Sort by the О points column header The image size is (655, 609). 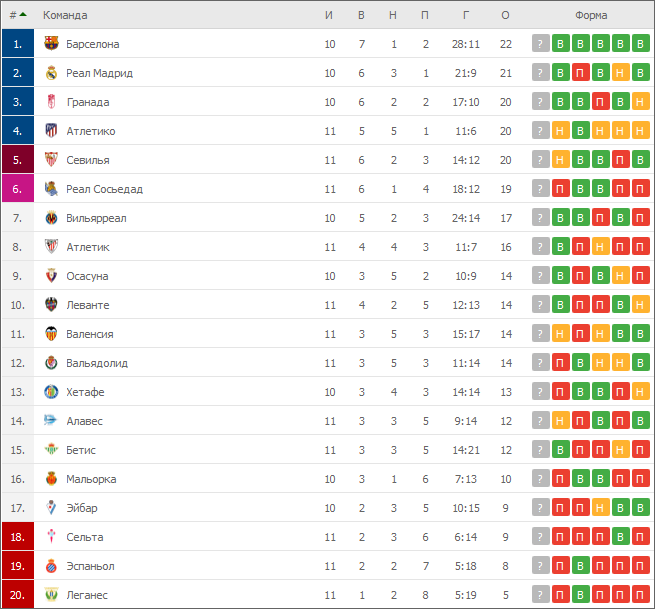coord(505,15)
